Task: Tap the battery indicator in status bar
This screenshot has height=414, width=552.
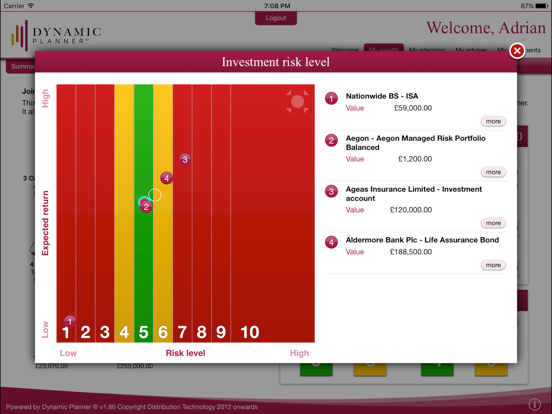Action: pyautogui.click(x=541, y=6)
